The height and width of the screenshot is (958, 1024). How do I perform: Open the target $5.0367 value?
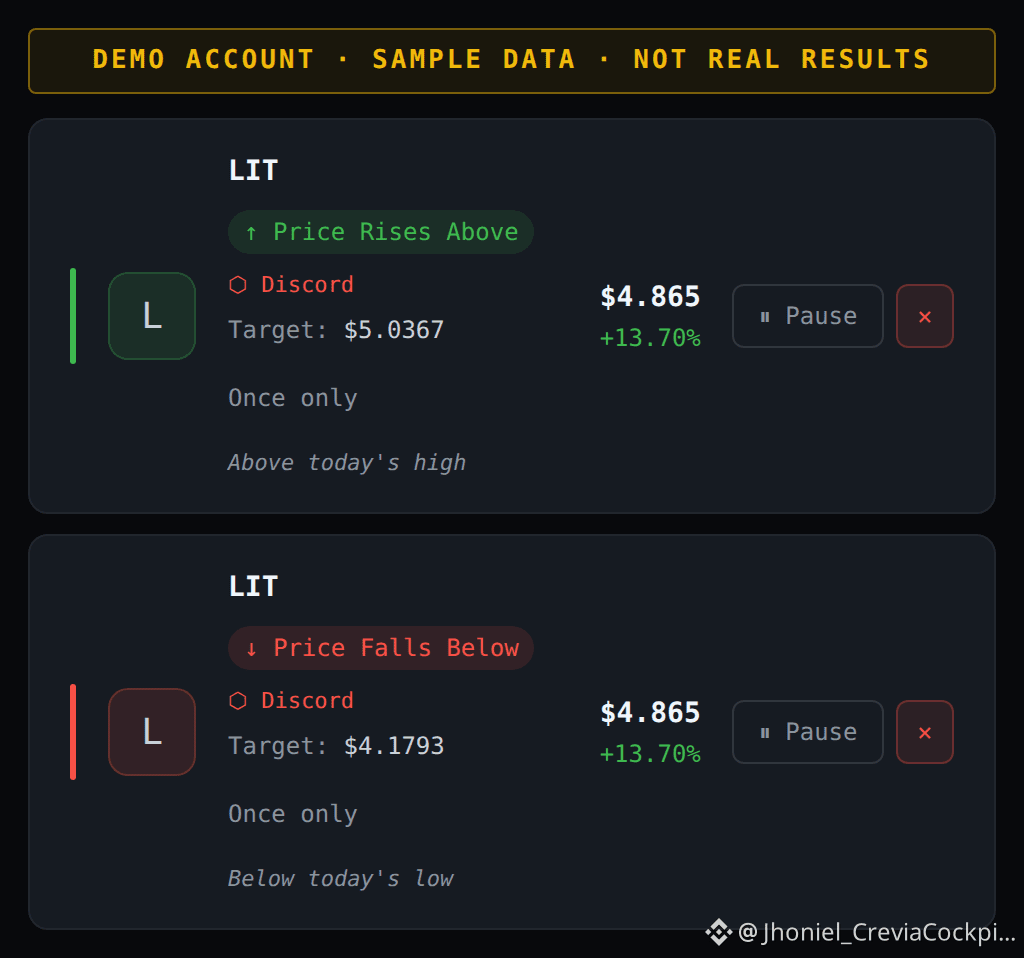click(394, 330)
